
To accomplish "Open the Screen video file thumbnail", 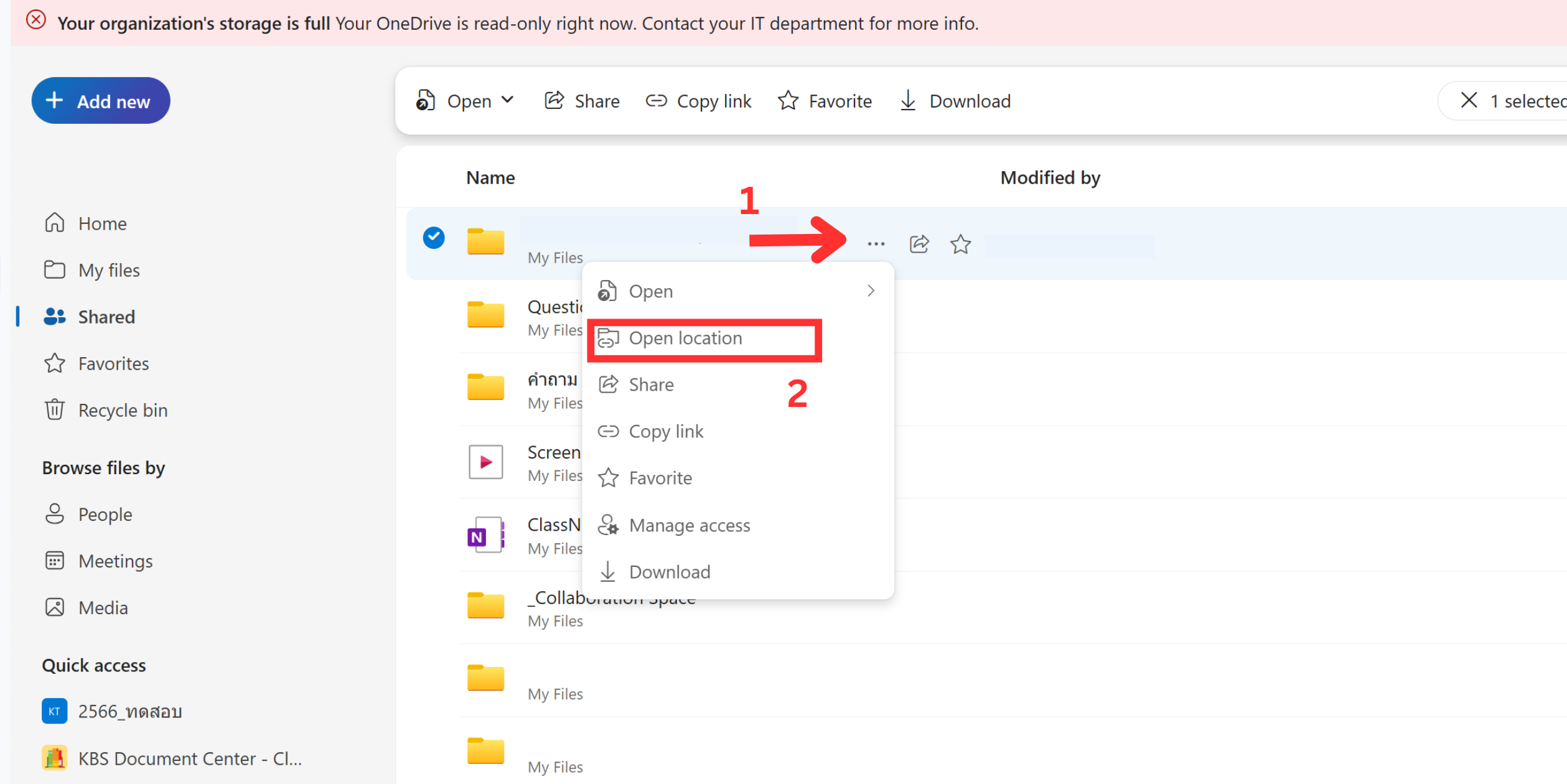I will 485,462.
